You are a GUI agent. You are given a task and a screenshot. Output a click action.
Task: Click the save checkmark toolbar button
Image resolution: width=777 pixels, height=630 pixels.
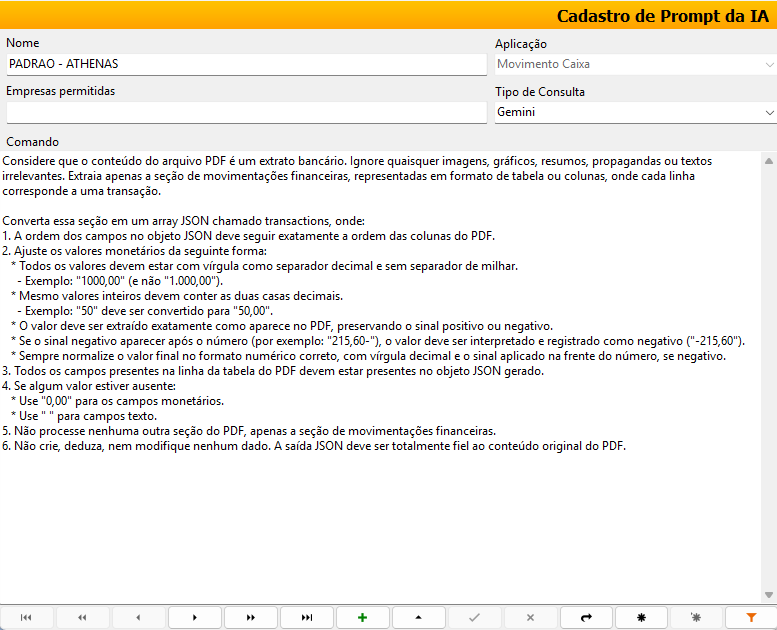[x=474, y=618]
